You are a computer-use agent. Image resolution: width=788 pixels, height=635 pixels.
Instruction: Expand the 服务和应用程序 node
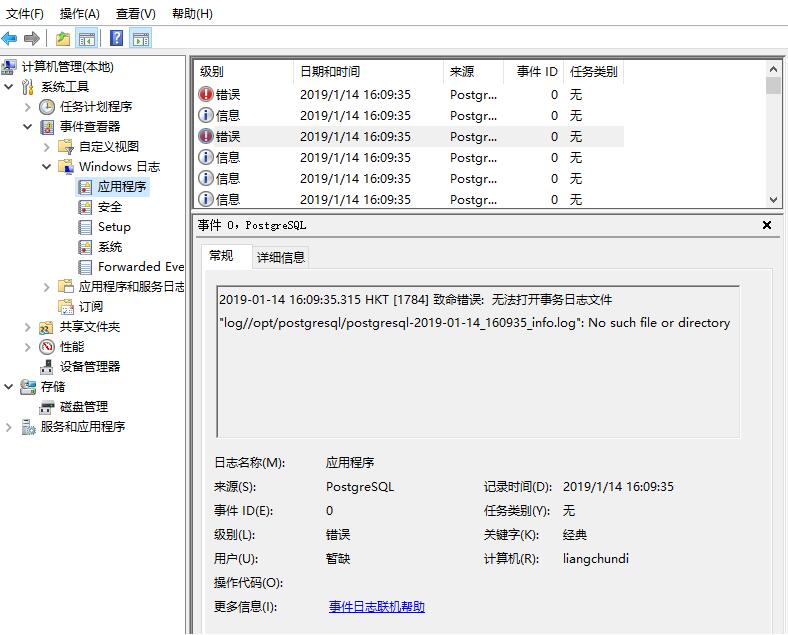click(x=10, y=427)
